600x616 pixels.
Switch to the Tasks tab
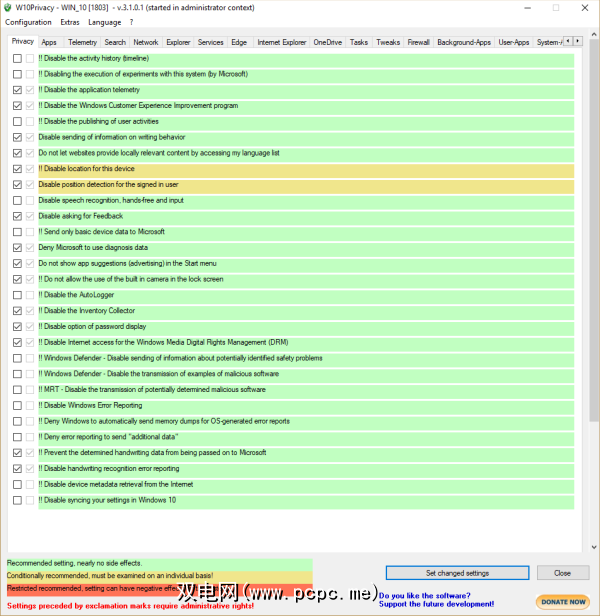359,42
